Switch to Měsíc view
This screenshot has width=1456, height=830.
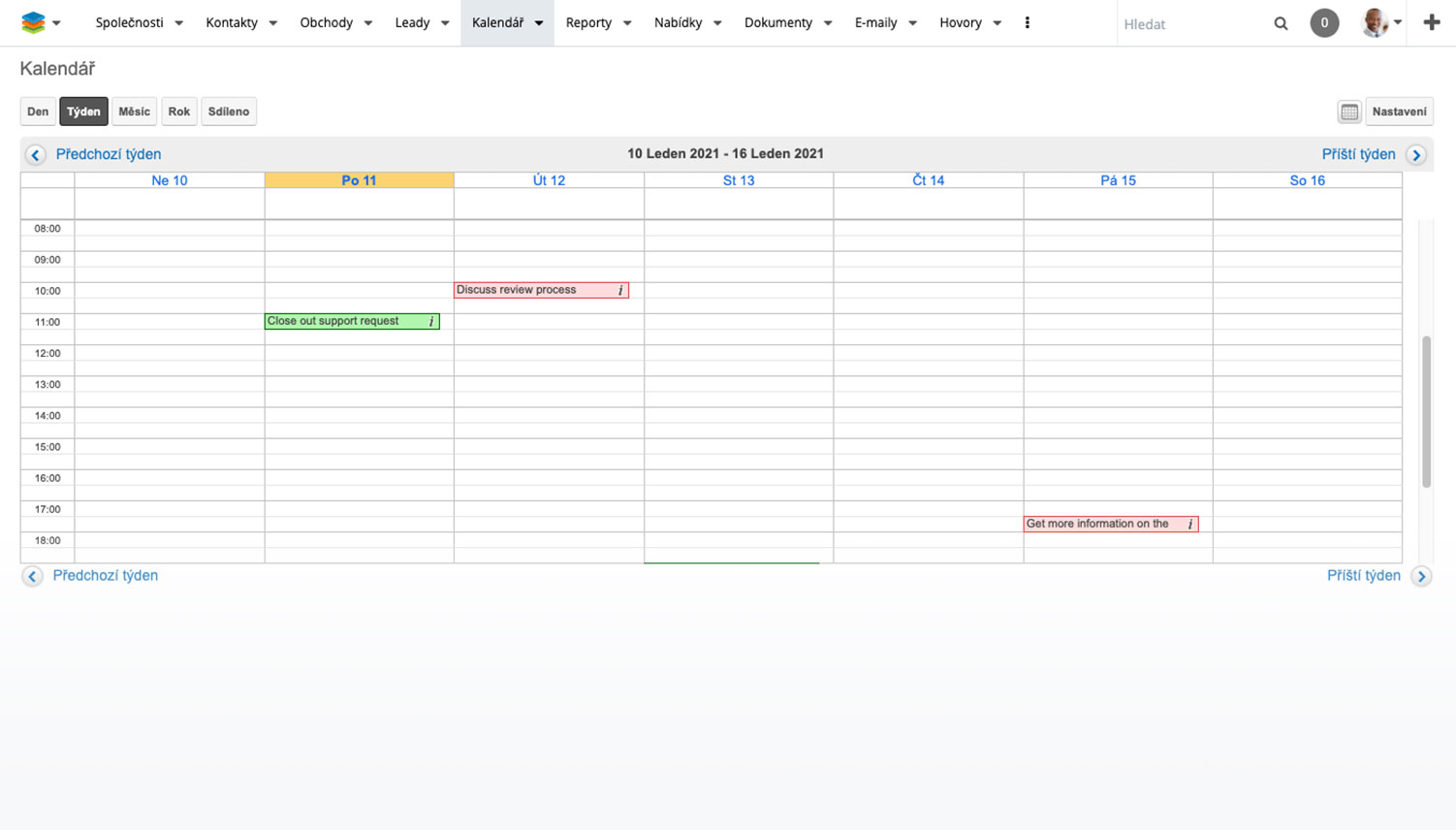(x=134, y=112)
